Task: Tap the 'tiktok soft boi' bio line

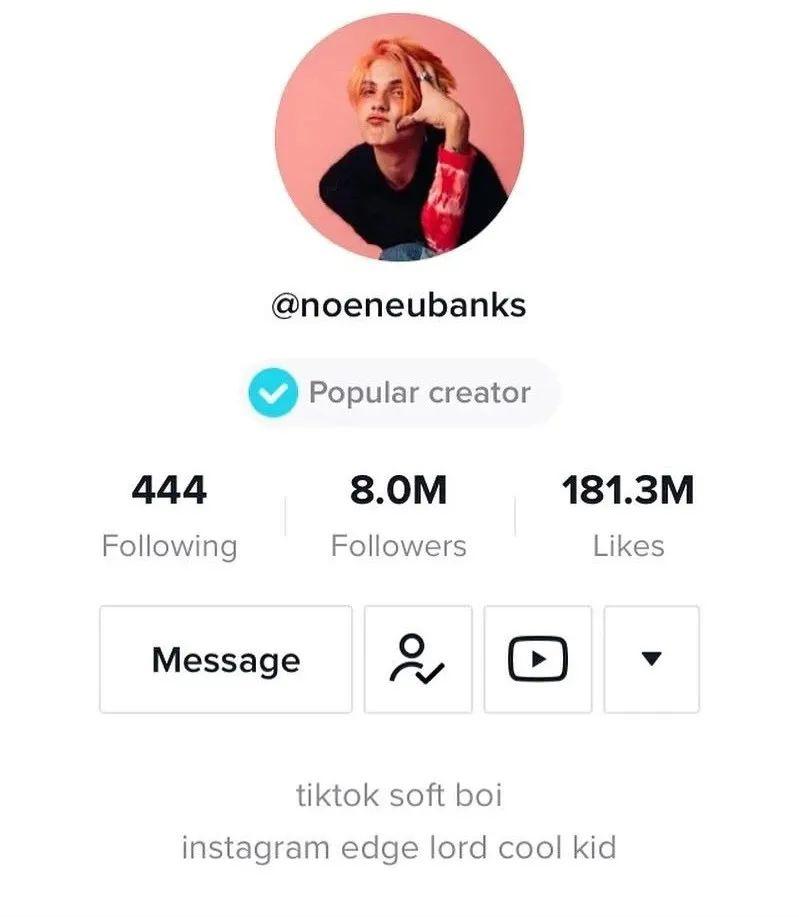Action: point(399,795)
